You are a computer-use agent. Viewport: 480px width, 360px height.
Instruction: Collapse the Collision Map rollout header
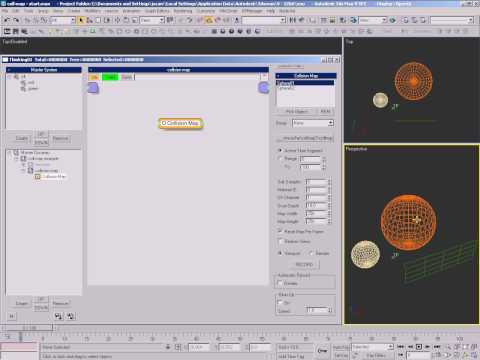(306, 76)
